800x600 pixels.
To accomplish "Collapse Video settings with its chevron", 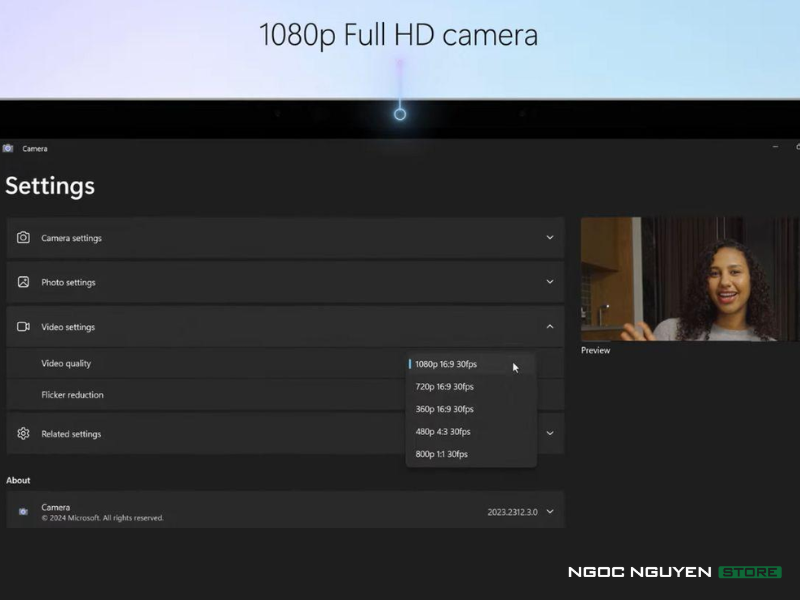I will pyautogui.click(x=549, y=327).
